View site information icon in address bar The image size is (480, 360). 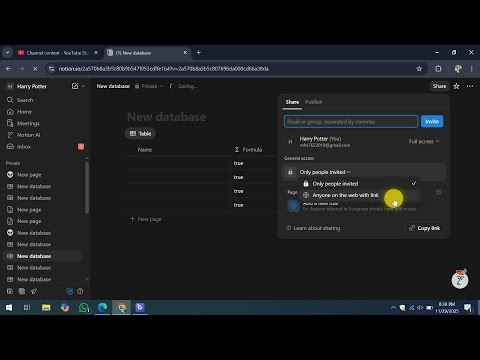(51, 69)
